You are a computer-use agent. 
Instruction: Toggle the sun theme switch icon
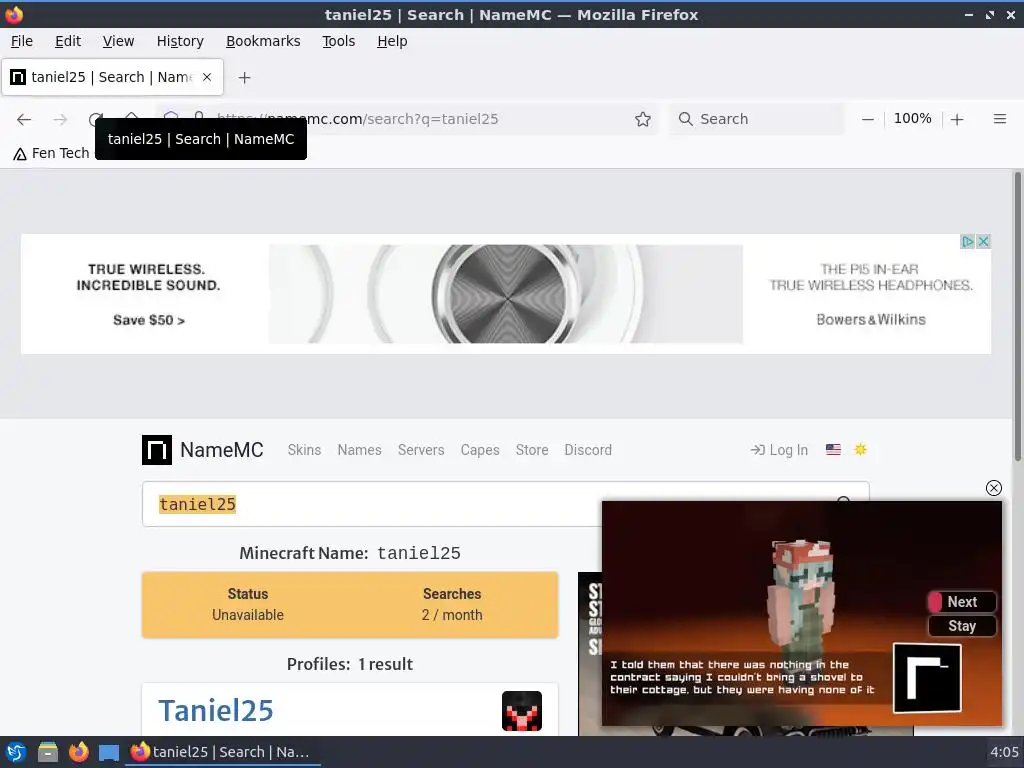(x=860, y=449)
